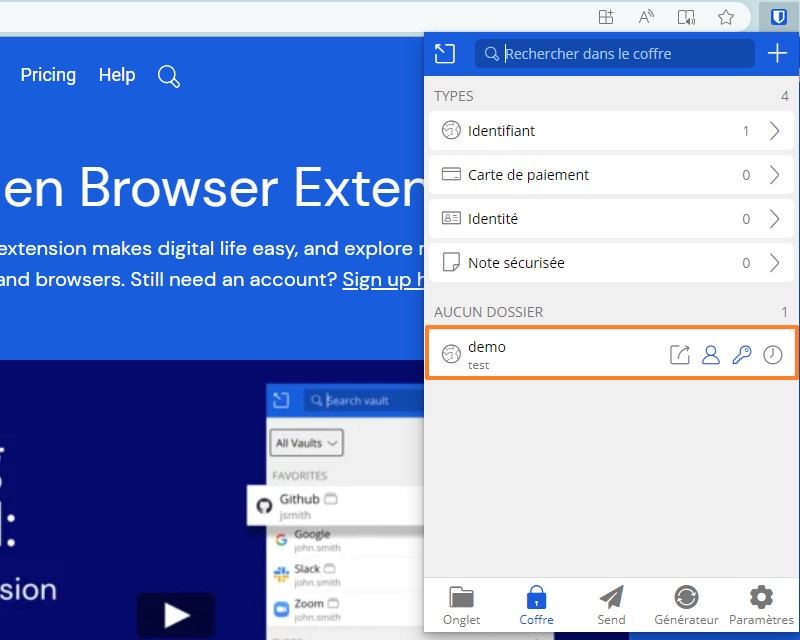Image resolution: width=800 pixels, height=640 pixels.
Task: Open the Send feature in Bitwarden
Action: (x=611, y=605)
